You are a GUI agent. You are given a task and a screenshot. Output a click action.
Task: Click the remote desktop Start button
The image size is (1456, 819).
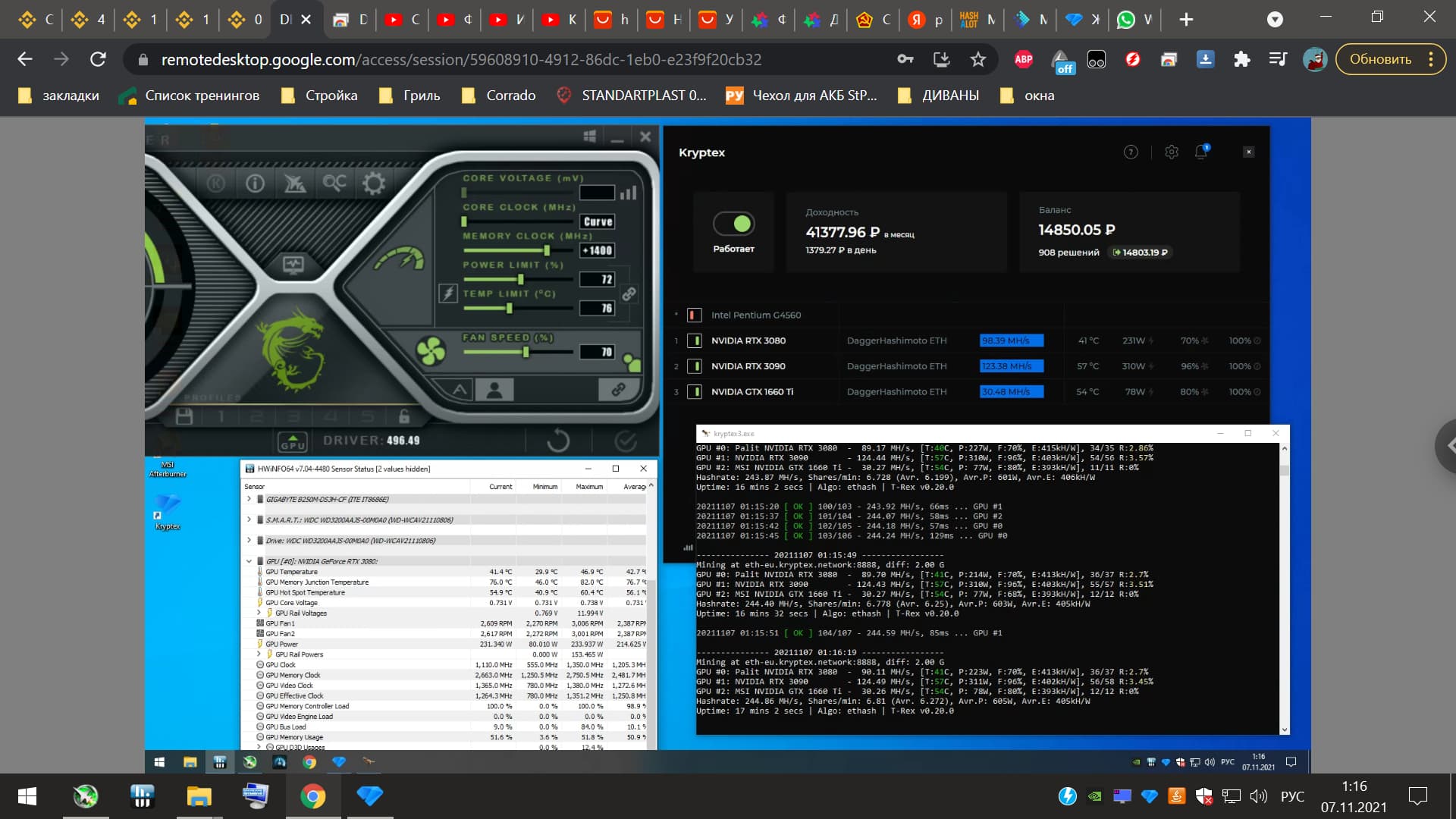coord(159,762)
